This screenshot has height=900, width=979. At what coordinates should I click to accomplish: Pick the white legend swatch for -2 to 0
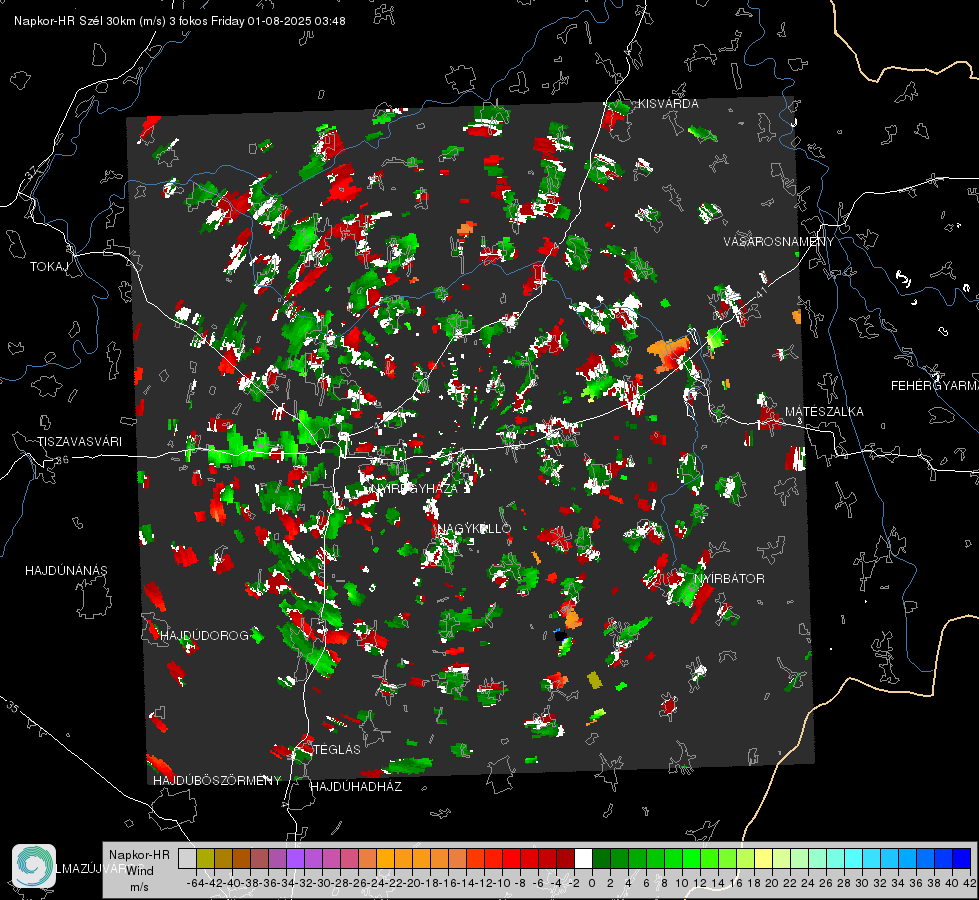[583, 859]
